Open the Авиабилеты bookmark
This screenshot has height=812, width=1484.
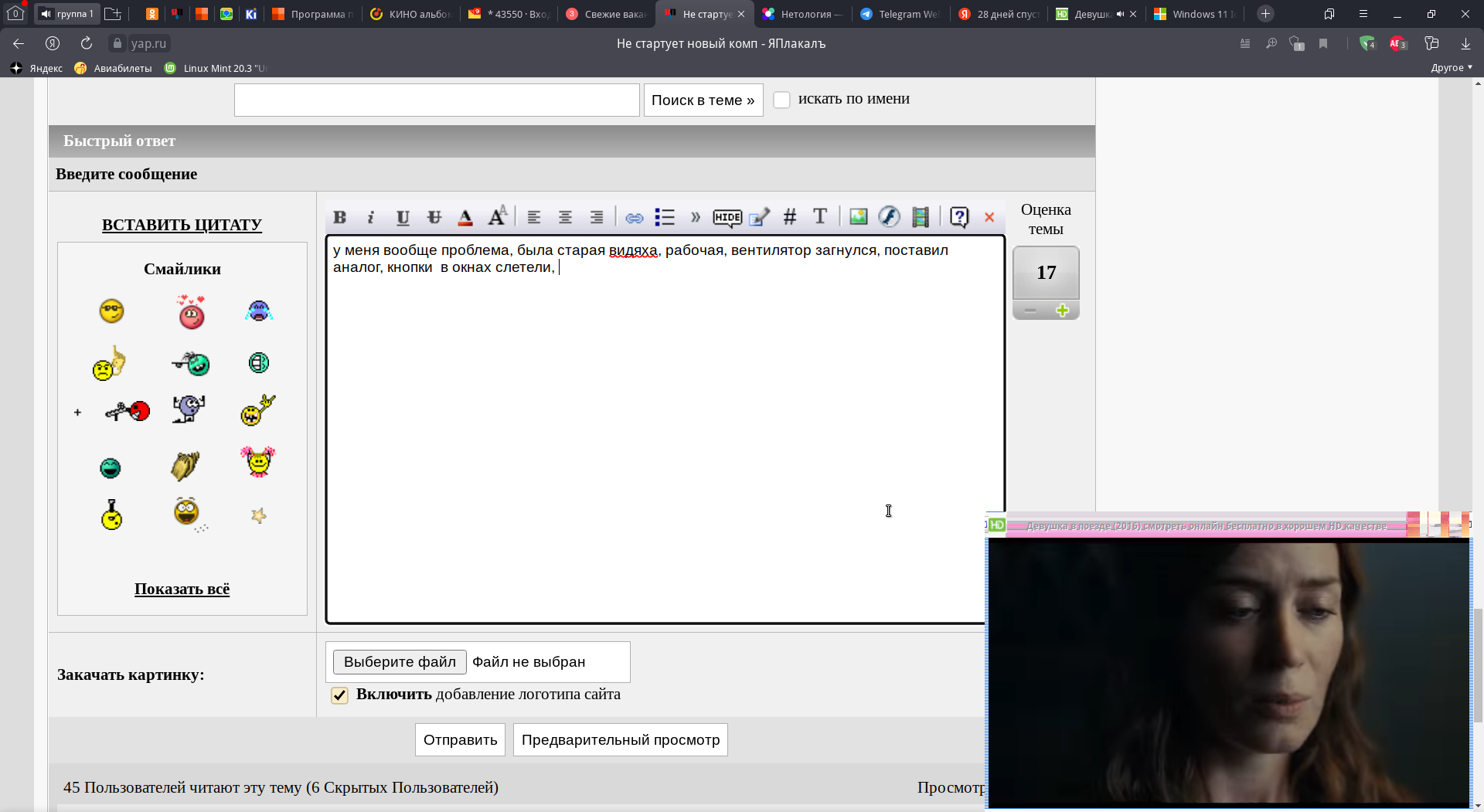tap(114, 68)
